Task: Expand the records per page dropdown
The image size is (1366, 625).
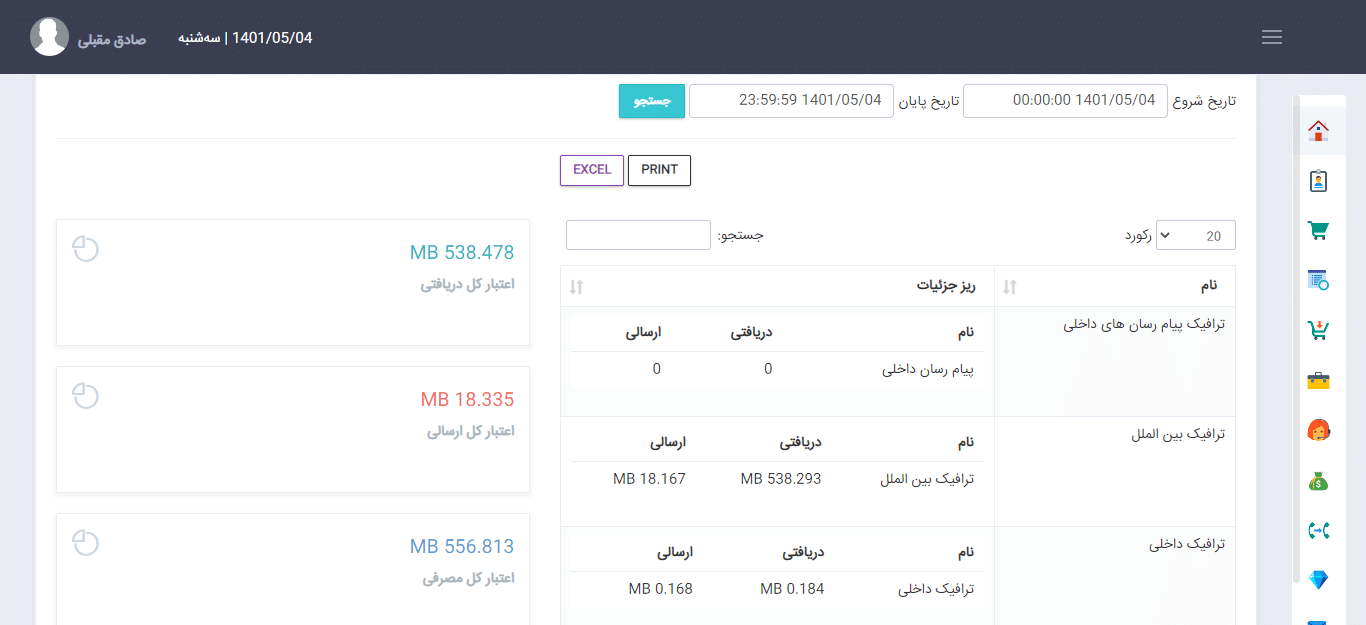Action: click(x=1195, y=236)
